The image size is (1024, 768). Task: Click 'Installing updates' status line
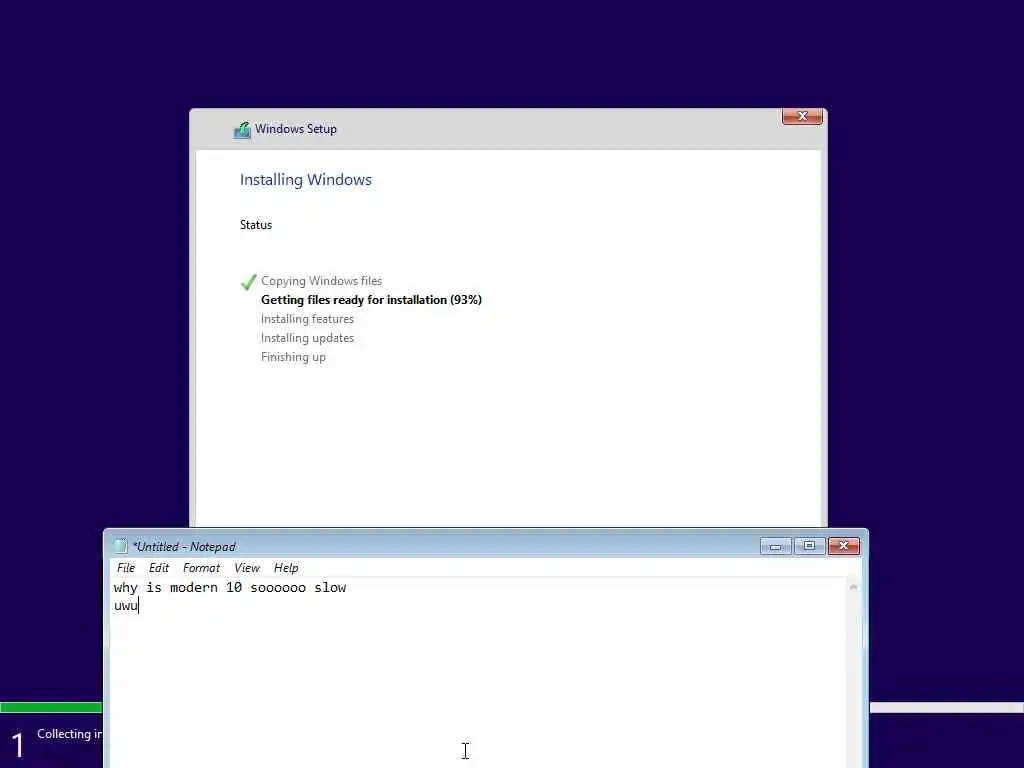[307, 338]
